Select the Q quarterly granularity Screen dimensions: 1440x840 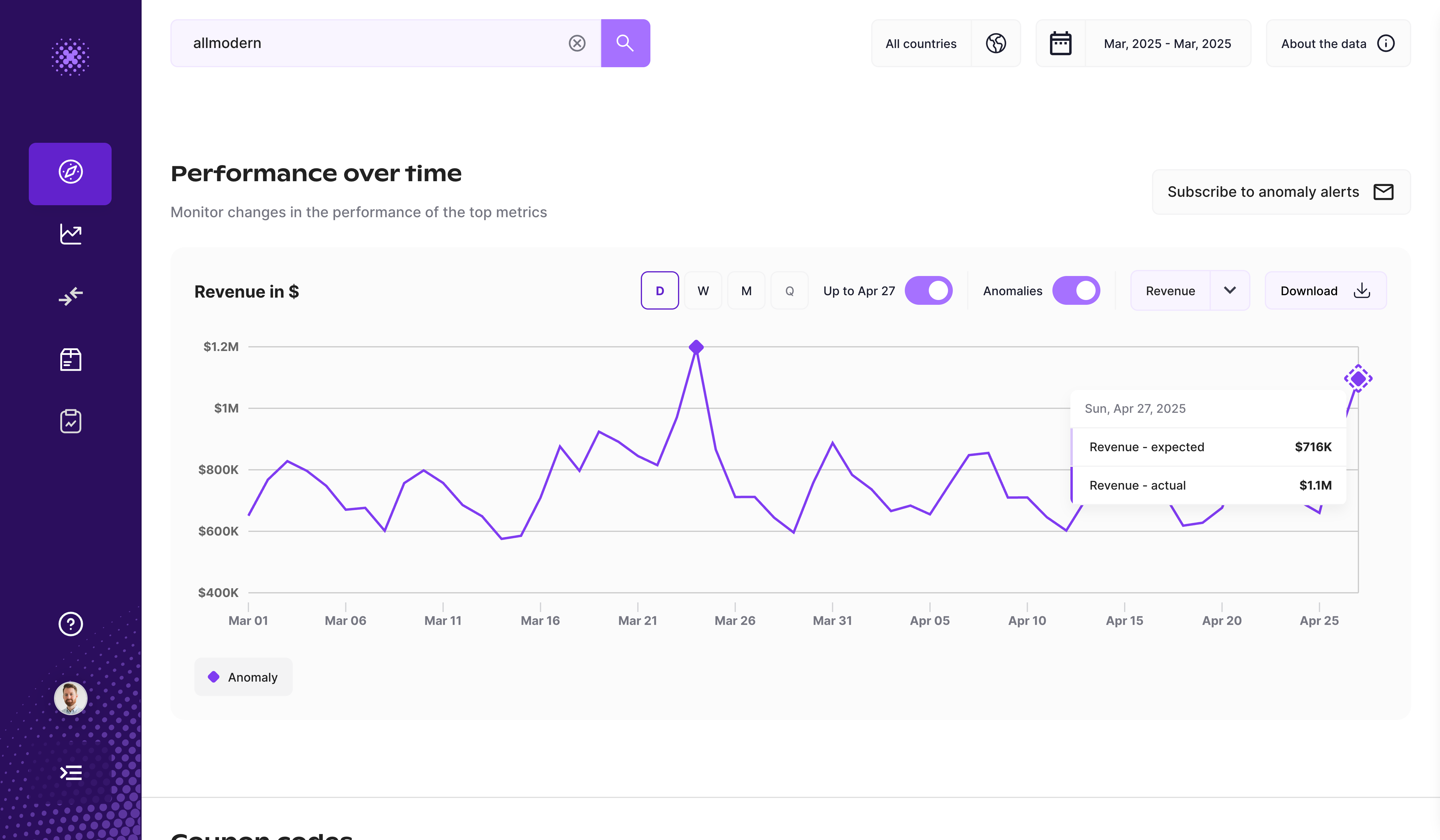coord(790,291)
